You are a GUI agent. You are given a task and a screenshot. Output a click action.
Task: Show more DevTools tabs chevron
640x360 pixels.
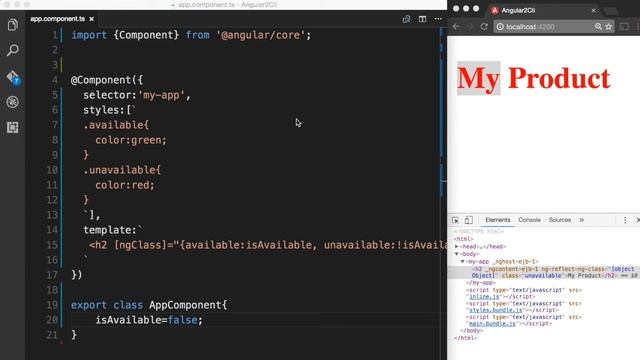582,220
